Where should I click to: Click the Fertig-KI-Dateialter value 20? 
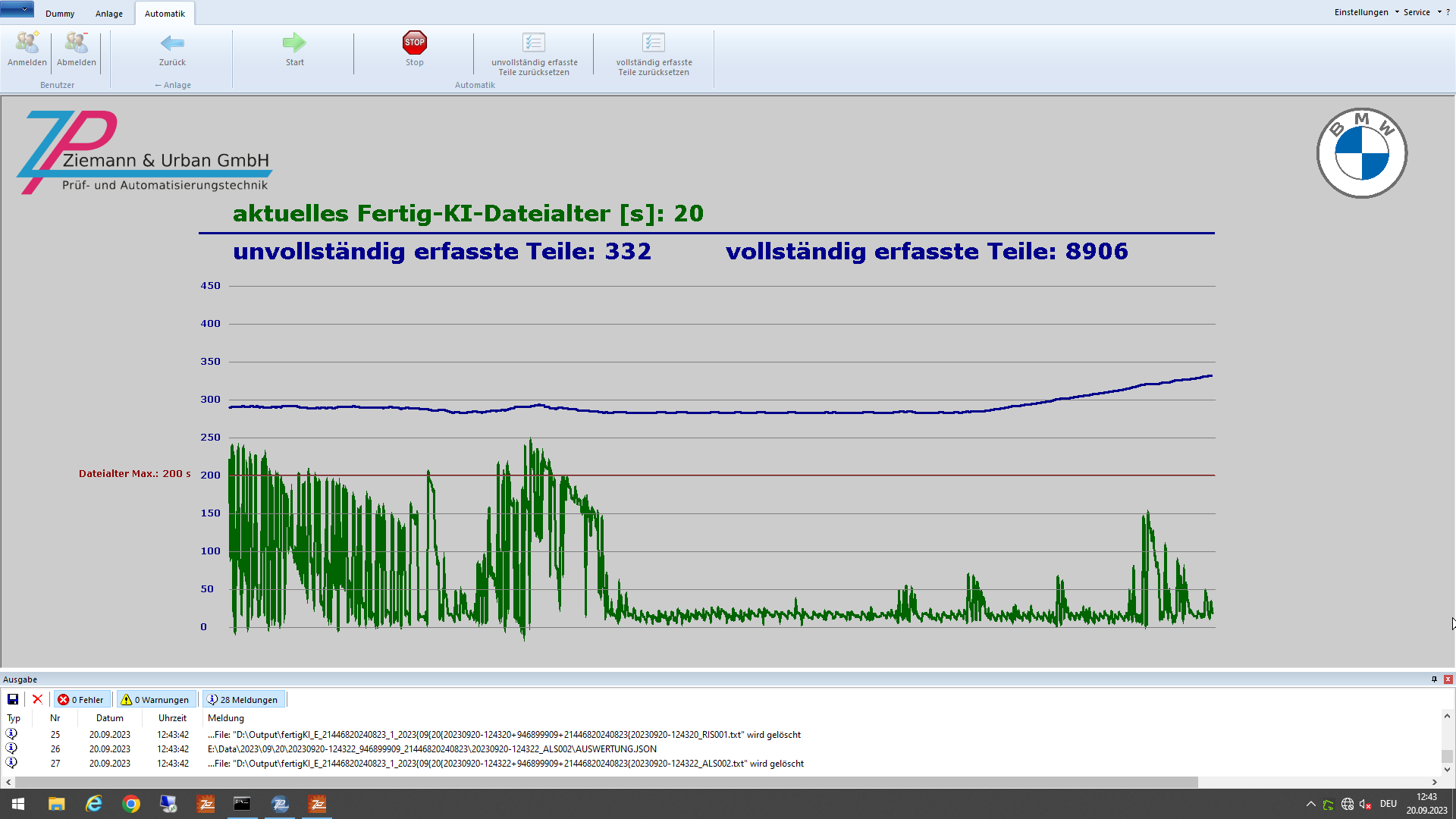coord(689,214)
